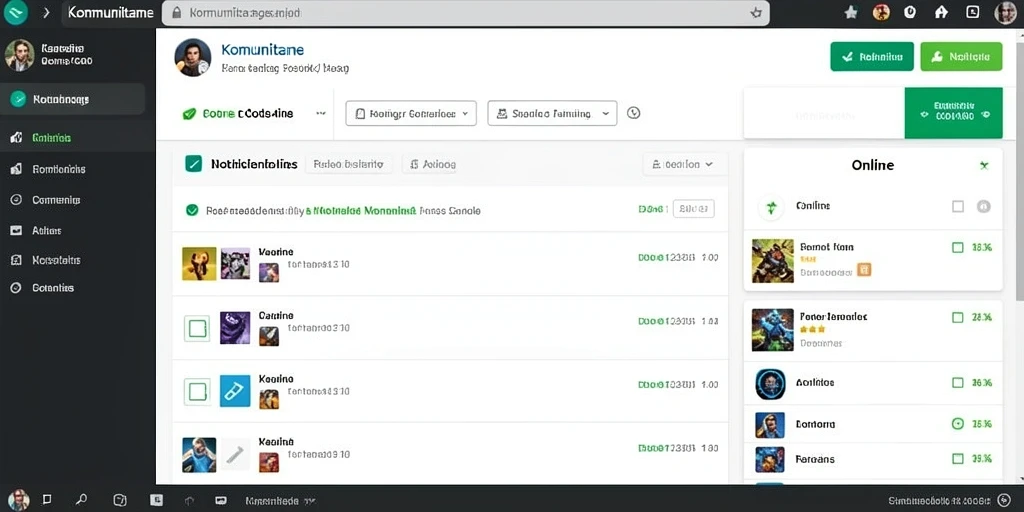Tick the checkbox next to the 28% value
Screen dimensions: 1024x512
coord(957,317)
